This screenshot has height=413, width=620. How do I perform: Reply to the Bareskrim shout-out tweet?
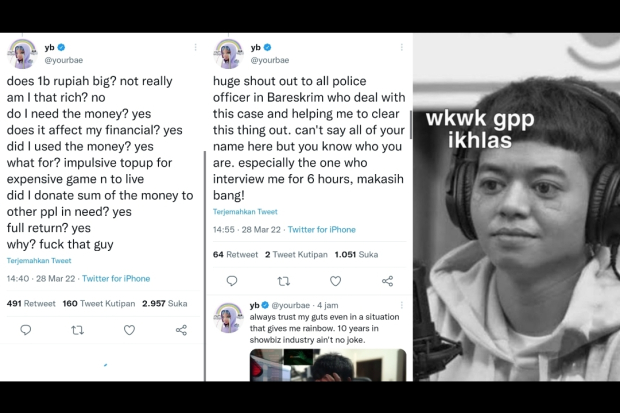231,281
